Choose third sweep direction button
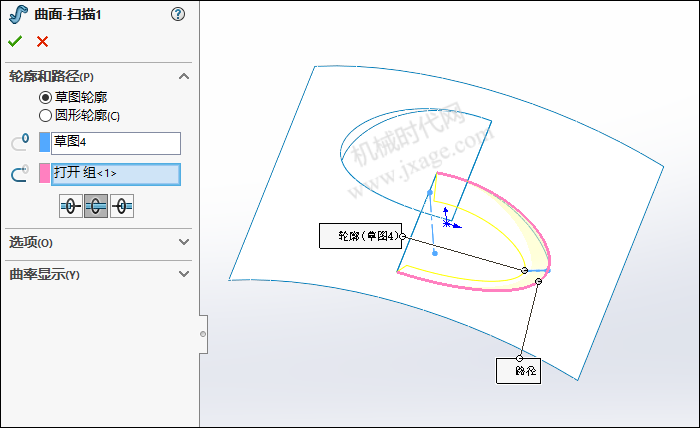 point(122,206)
